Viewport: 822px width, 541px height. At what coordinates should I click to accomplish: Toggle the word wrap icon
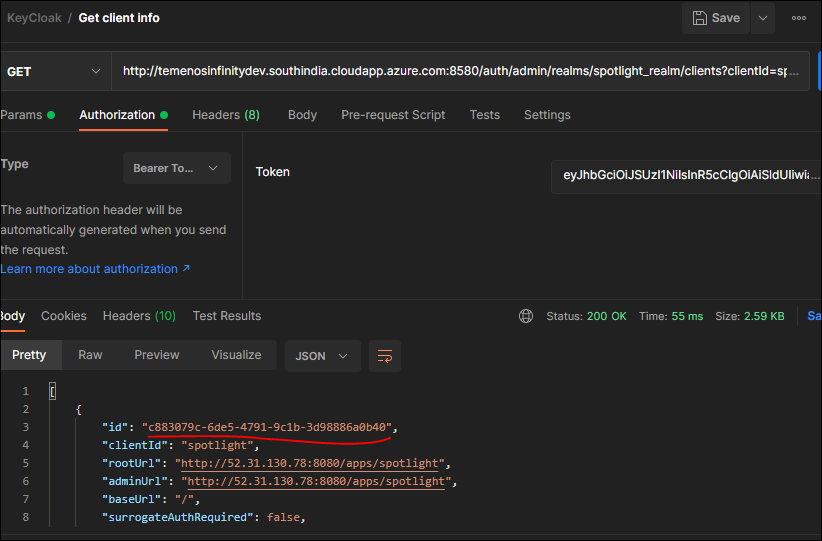[385, 356]
